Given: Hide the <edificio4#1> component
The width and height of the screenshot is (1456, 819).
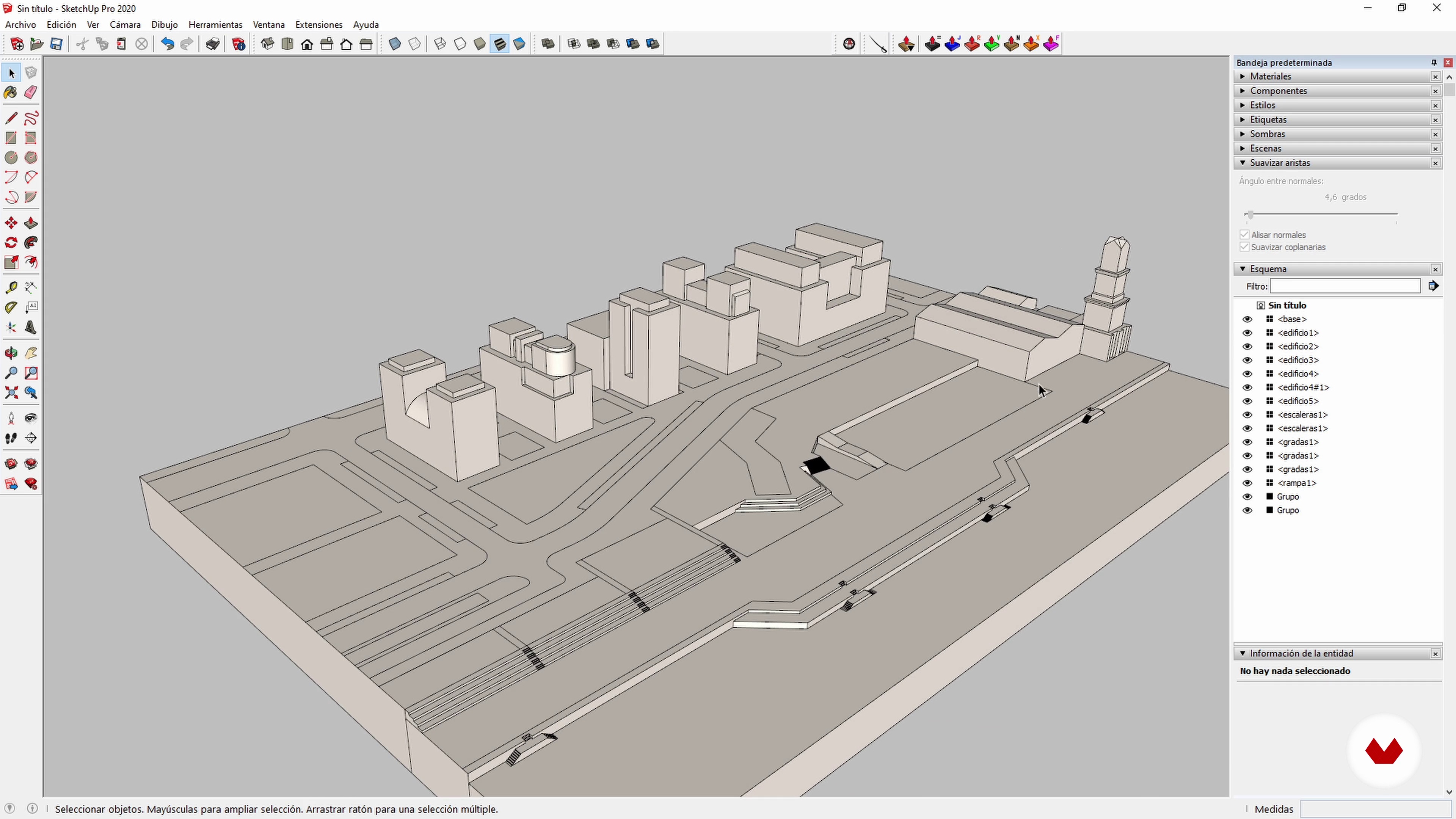Looking at the screenshot, I should pos(1247,388).
